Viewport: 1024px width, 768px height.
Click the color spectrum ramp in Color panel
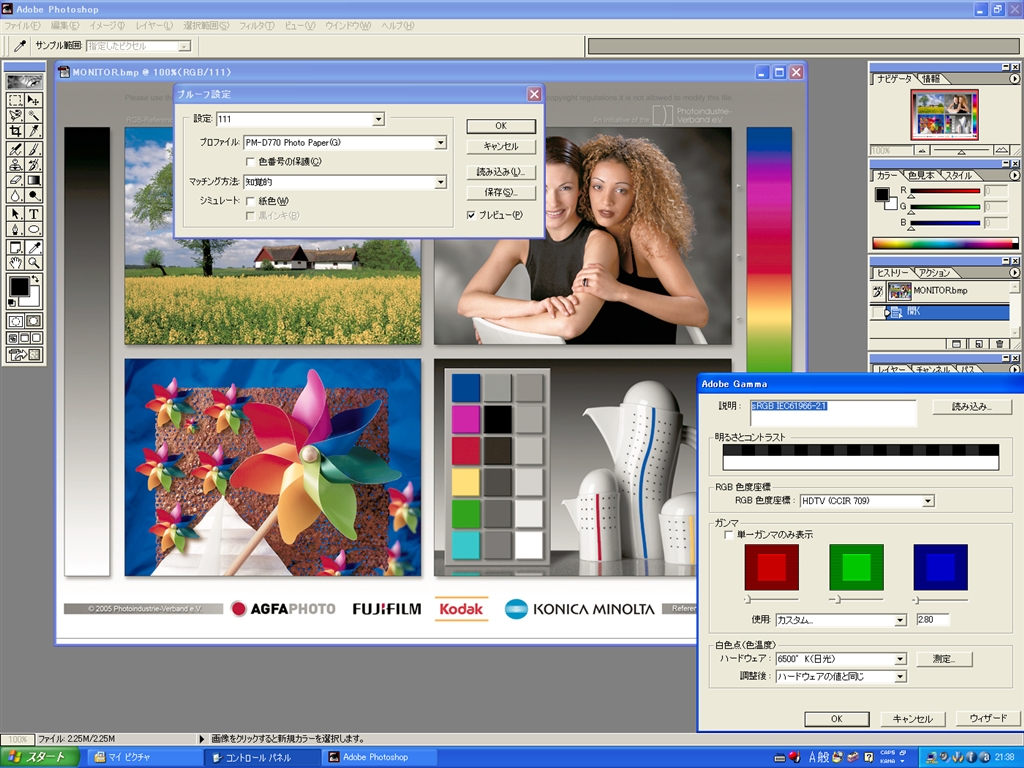coord(945,244)
